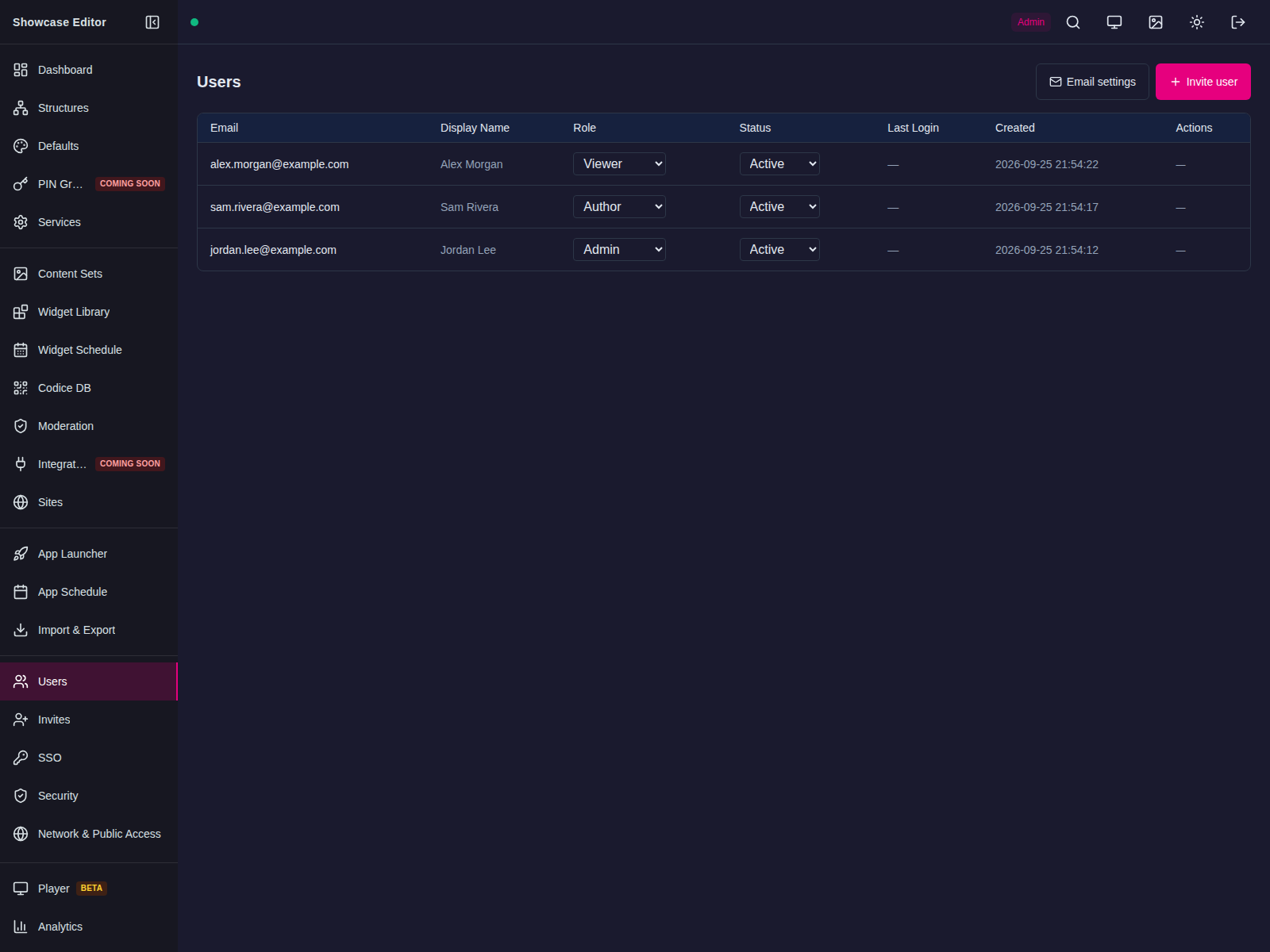Click the Widget Library blocks icon

(x=21, y=312)
